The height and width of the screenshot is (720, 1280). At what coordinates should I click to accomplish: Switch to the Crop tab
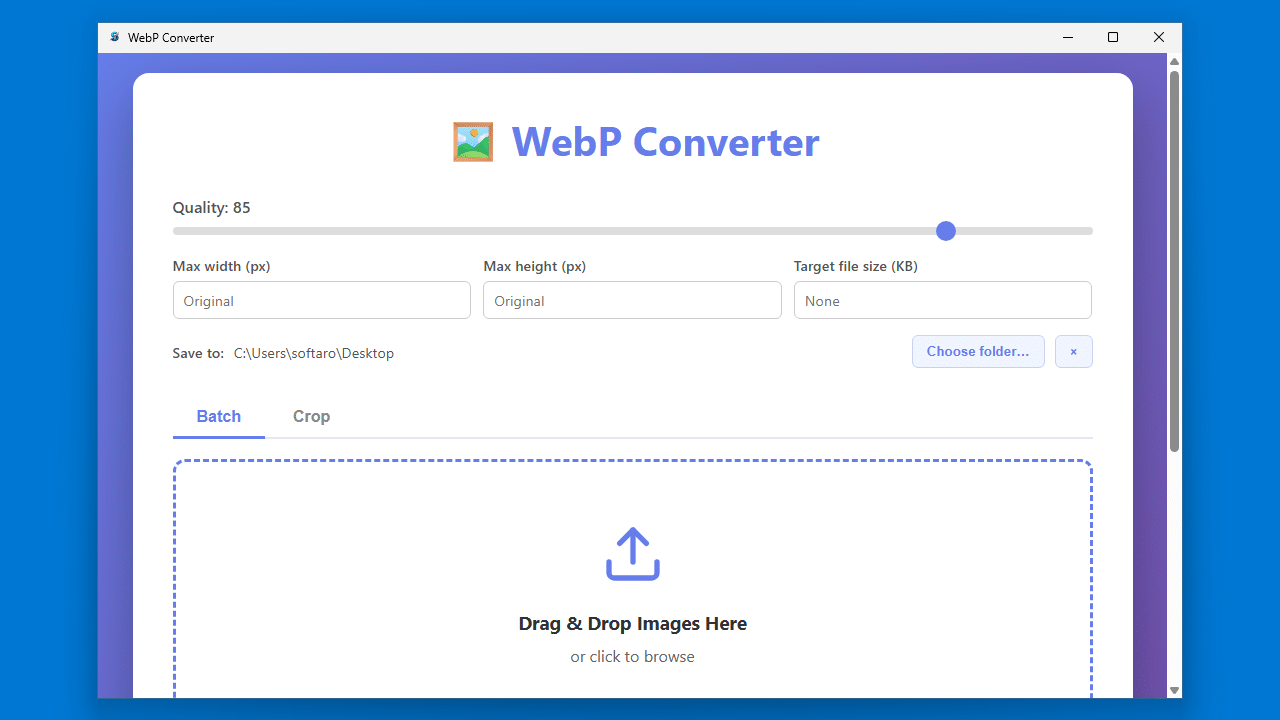[311, 416]
